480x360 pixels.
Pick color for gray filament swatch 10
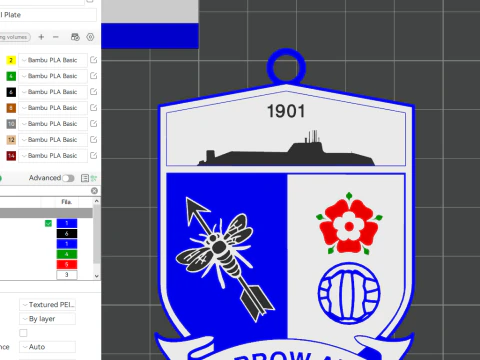(11, 124)
